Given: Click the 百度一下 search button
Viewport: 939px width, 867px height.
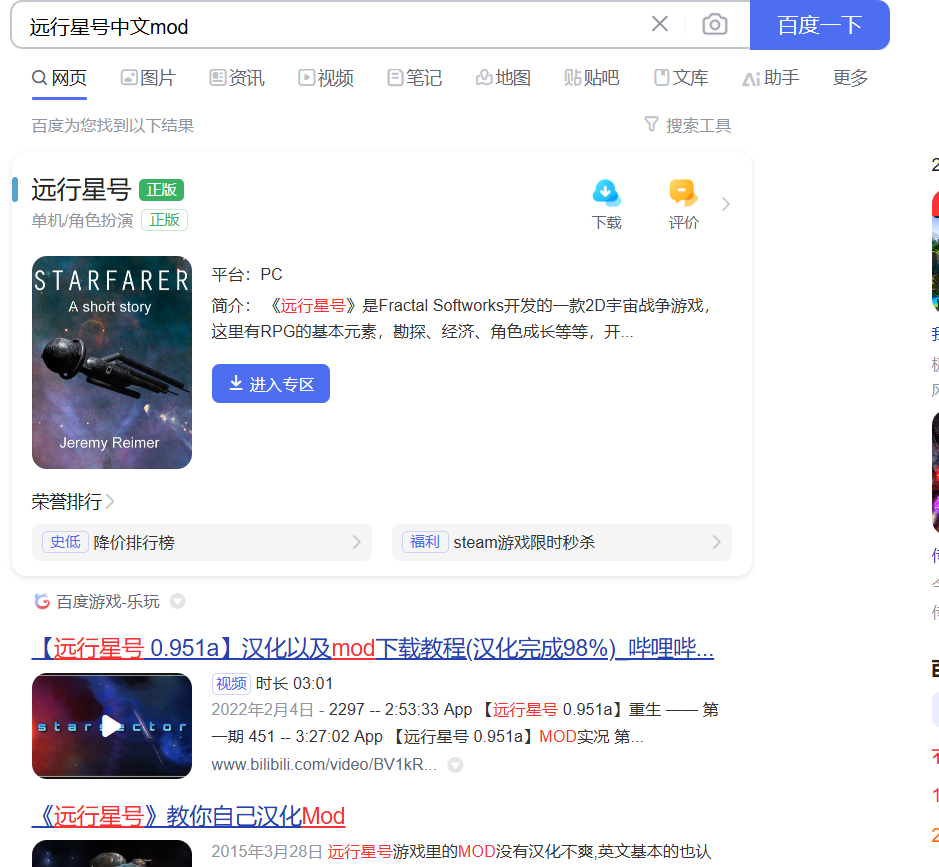Looking at the screenshot, I should (x=820, y=24).
